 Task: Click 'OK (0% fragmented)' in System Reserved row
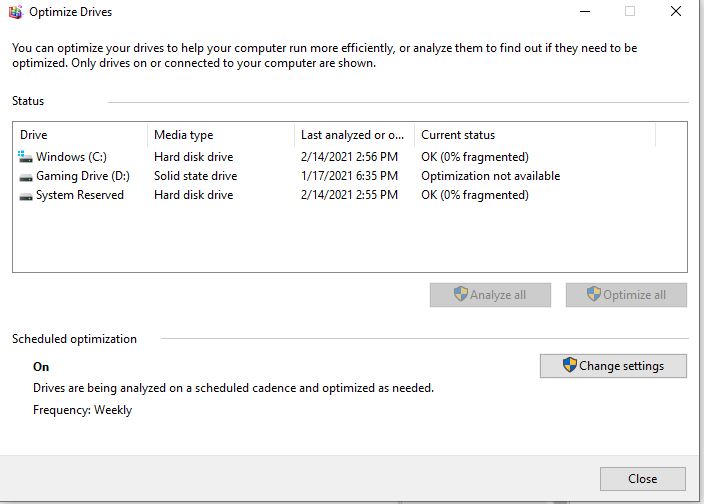pyautogui.click(x=475, y=195)
